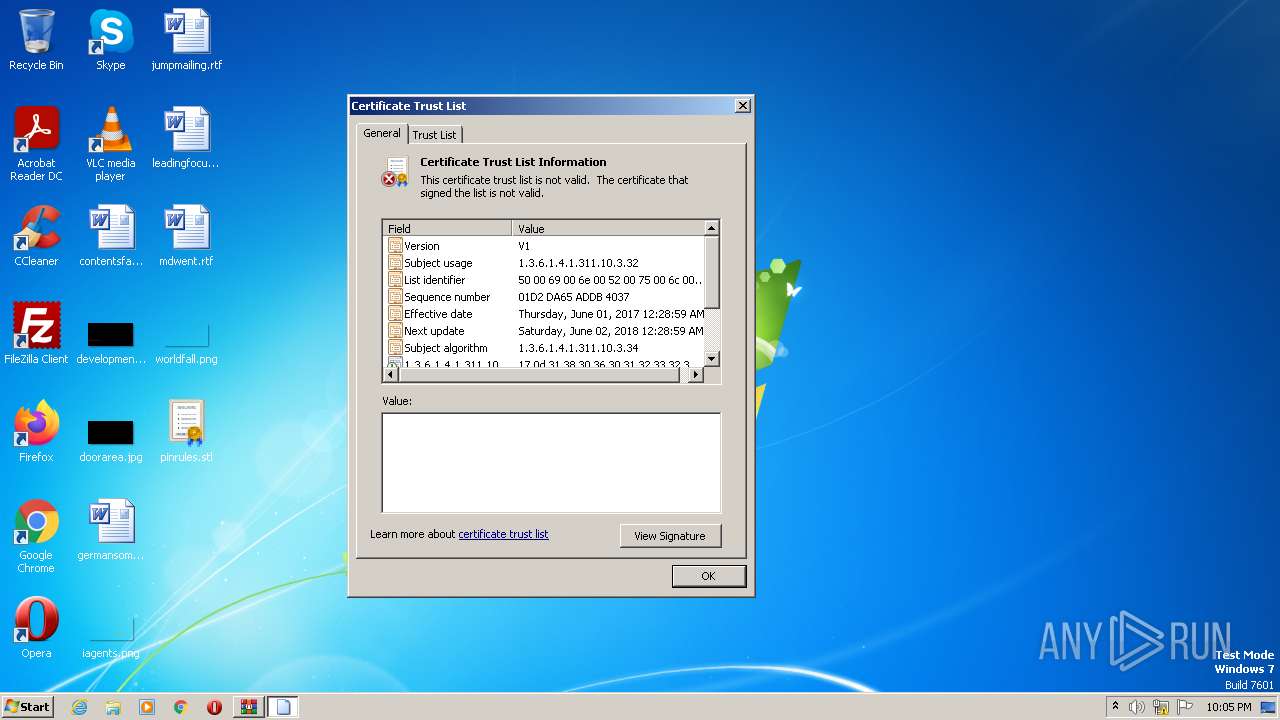The height and width of the screenshot is (720, 1280).
Task: Select the Next update field row
Action: [x=544, y=331]
